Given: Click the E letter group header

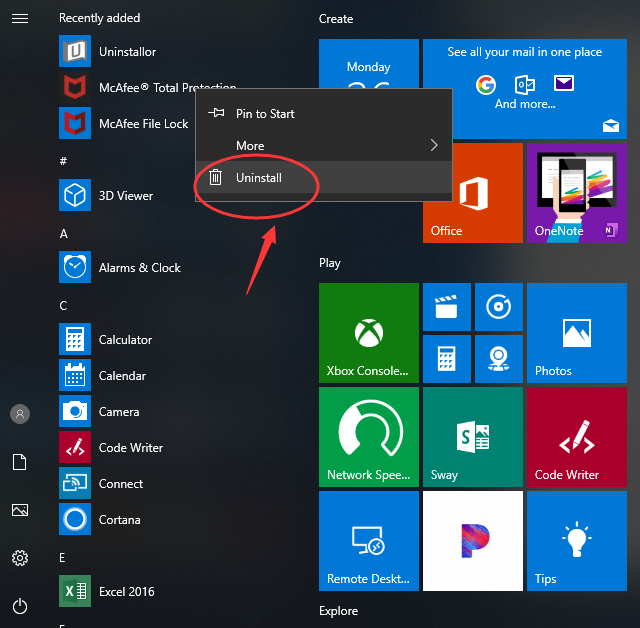Looking at the screenshot, I should (62, 558).
